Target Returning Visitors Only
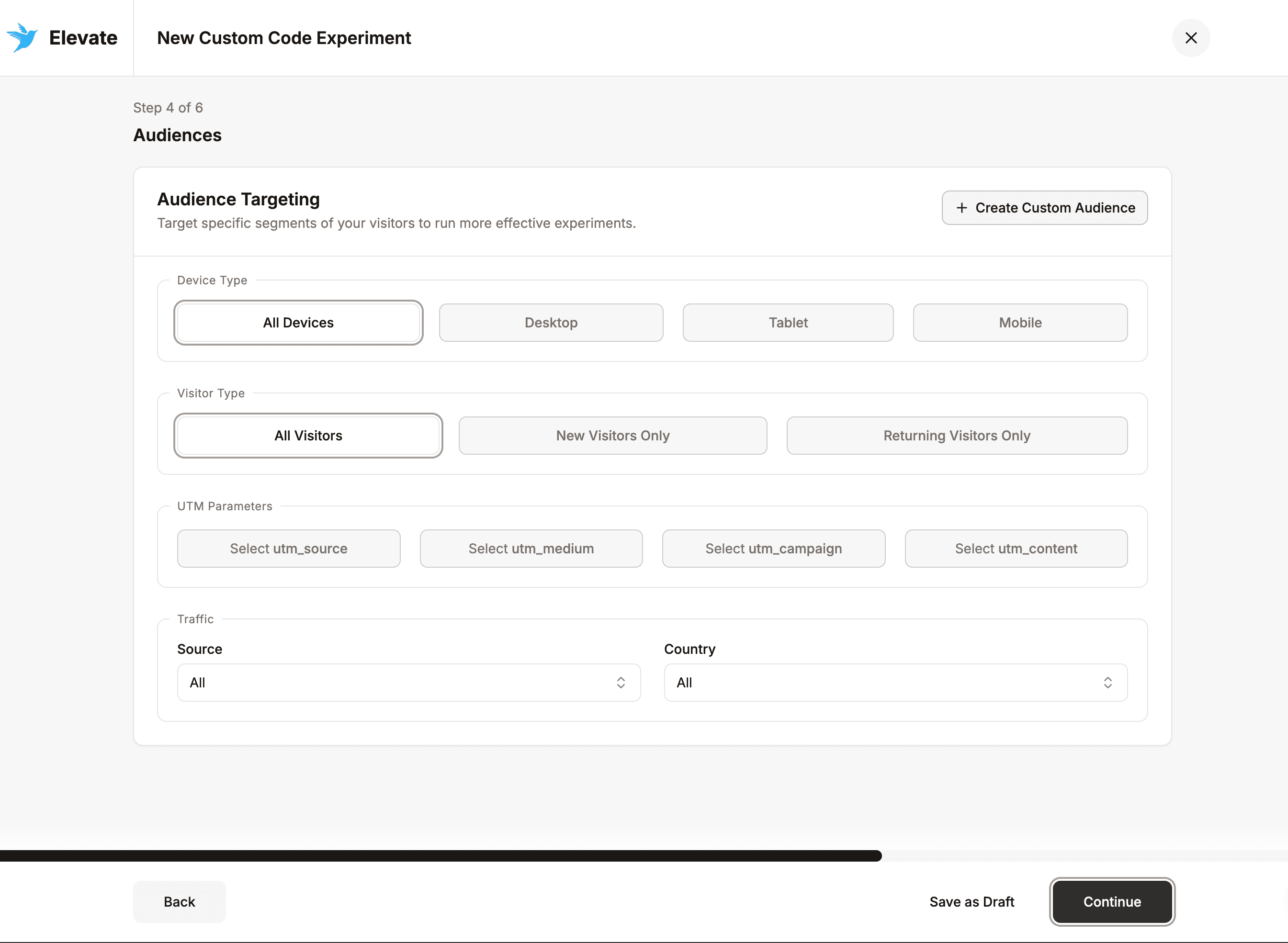 957,436
